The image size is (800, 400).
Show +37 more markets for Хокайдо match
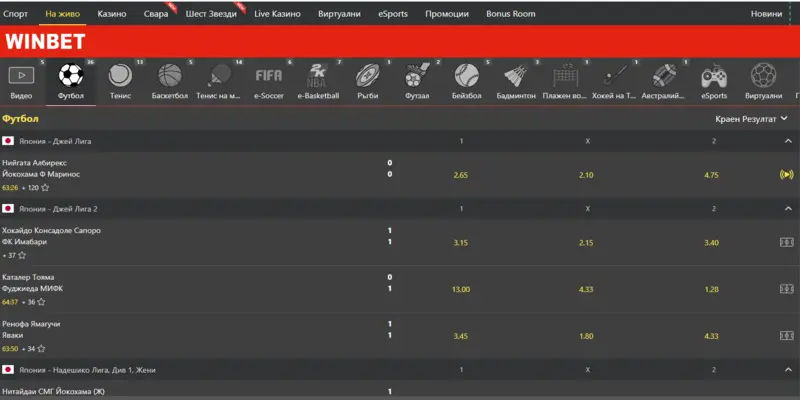pos(9,255)
